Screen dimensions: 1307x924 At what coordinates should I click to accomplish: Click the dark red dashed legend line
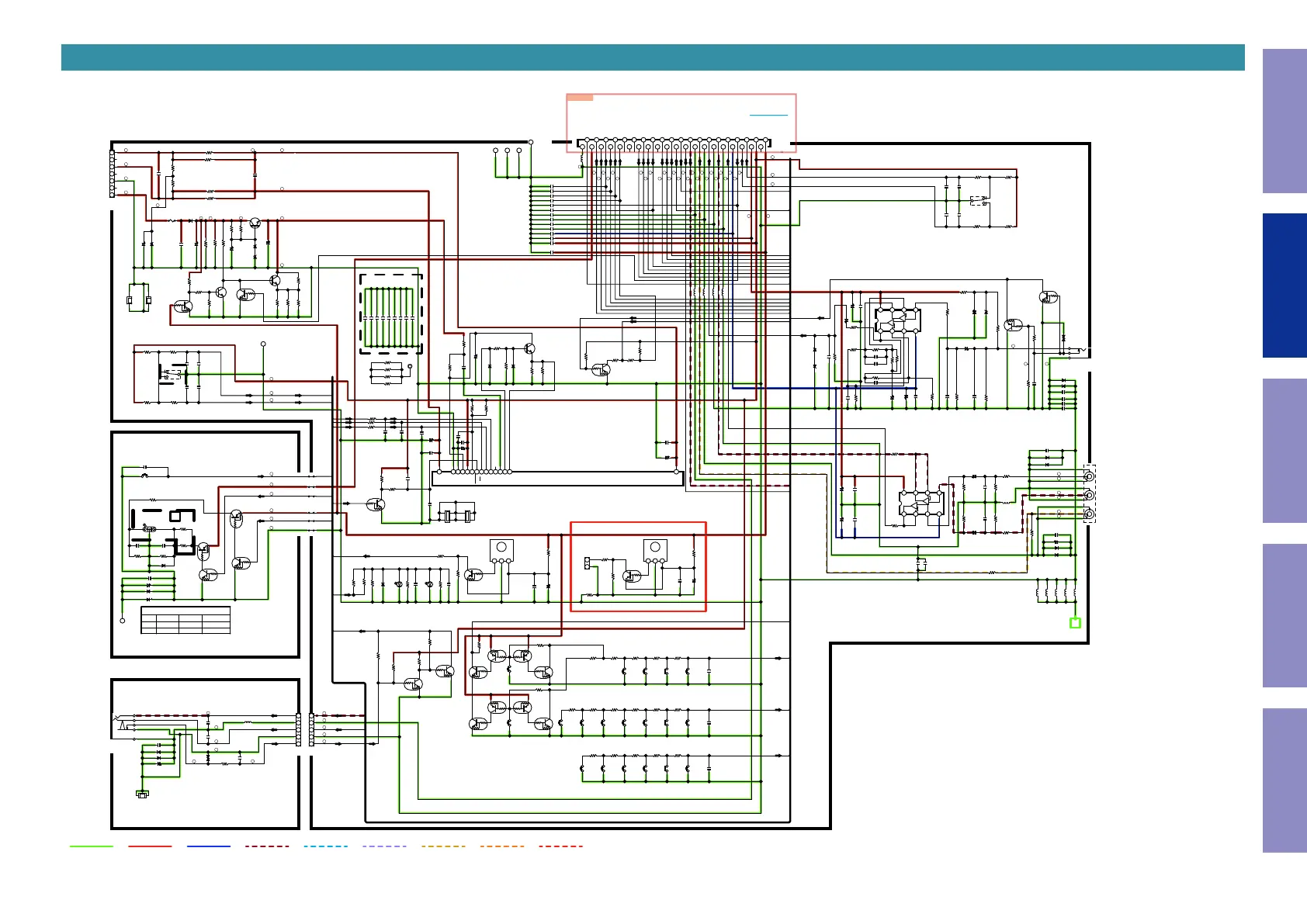pyautogui.click(x=267, y=846)
